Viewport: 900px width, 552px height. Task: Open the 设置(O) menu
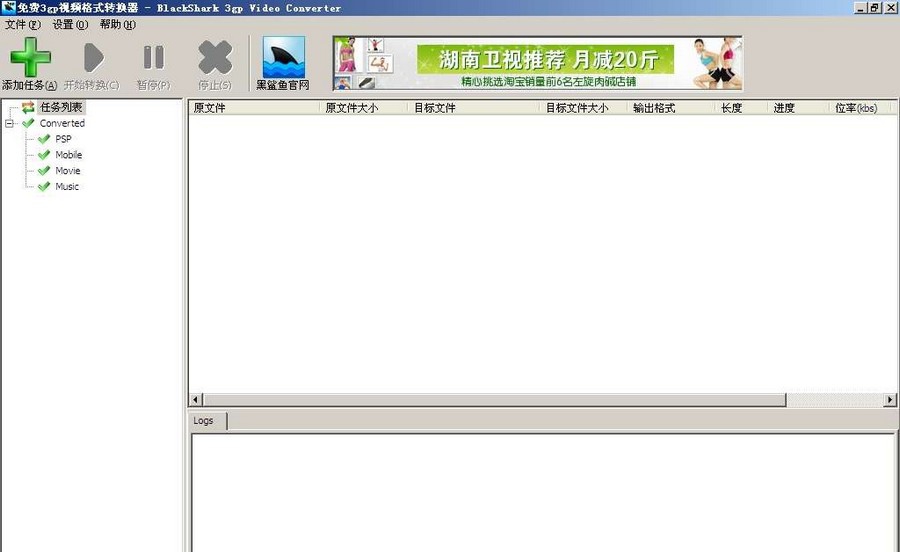[70, 25]
